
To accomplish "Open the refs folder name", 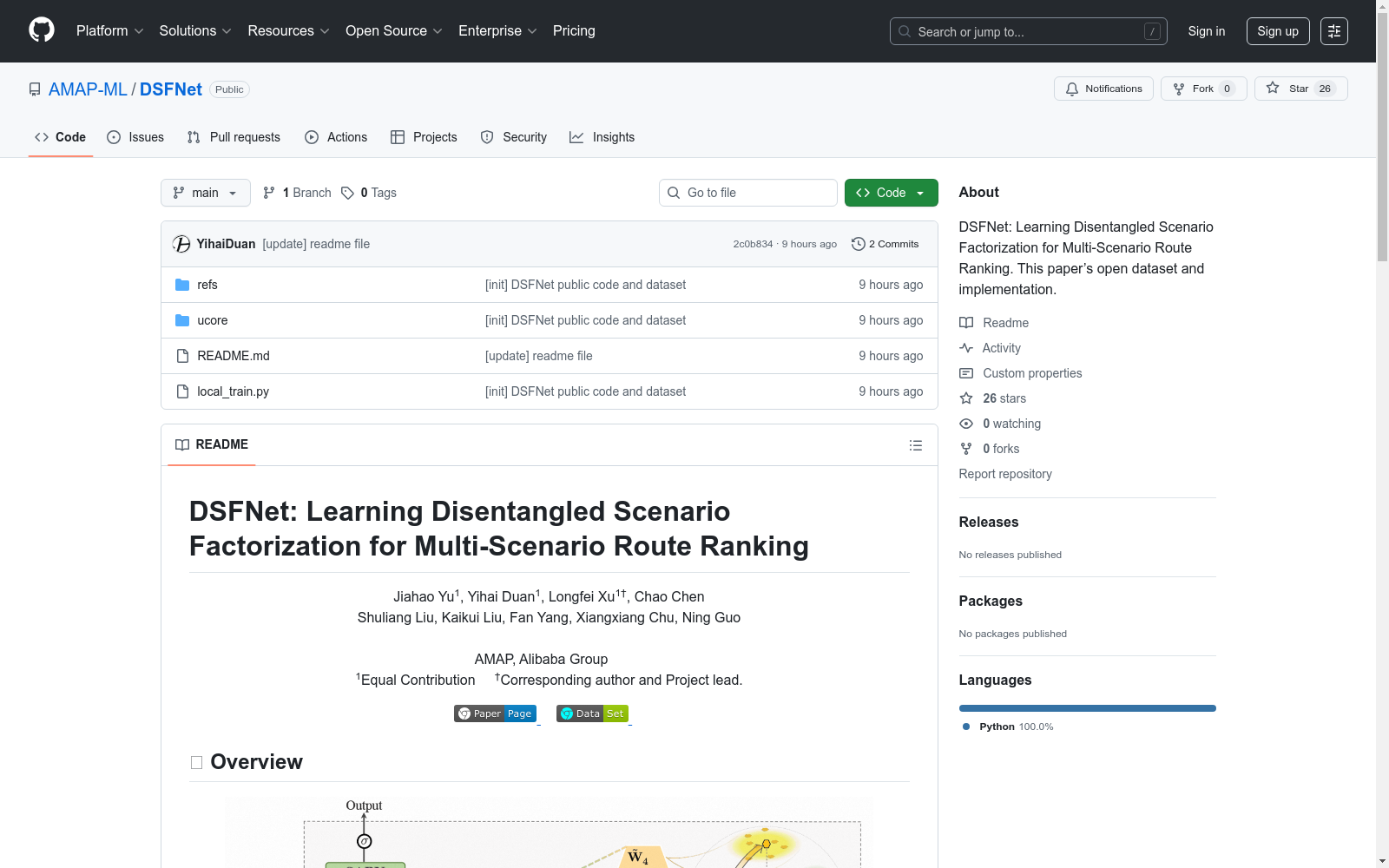I will pyautogui.click(x=207, y=285).
